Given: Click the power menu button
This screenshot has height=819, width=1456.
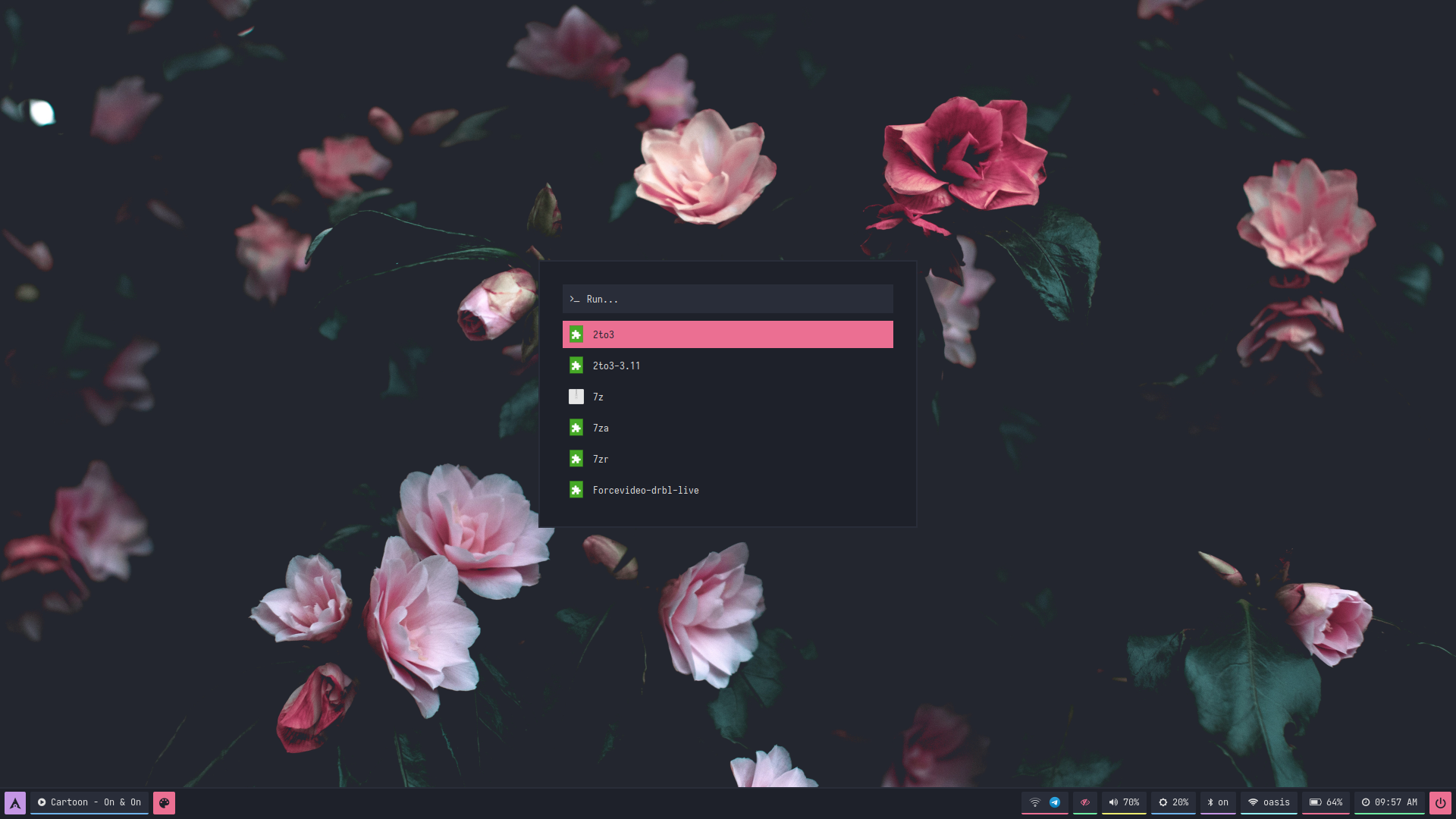Looking at the screenshot, I should (x=1439, y=802).
